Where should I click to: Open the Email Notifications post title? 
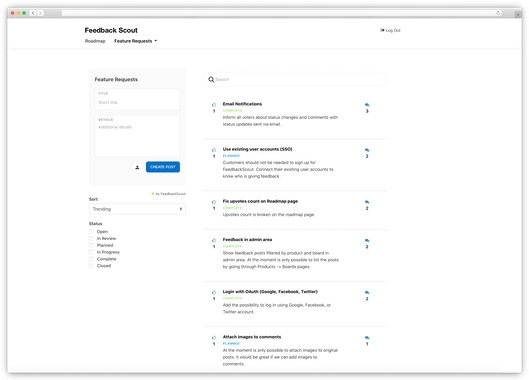(242, 104)
